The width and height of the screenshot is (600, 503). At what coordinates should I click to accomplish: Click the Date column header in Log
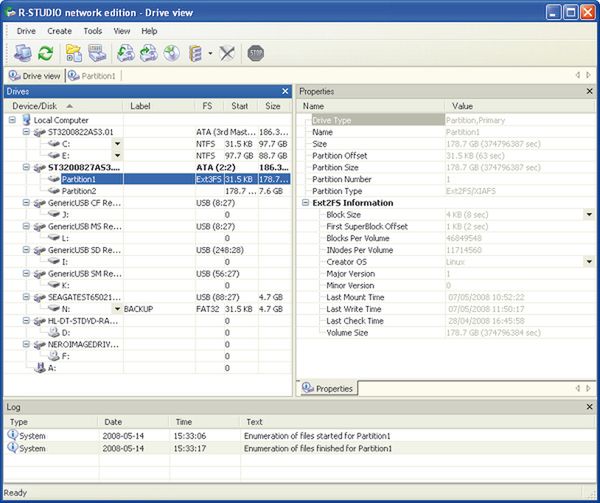click(x=134, y=422)
